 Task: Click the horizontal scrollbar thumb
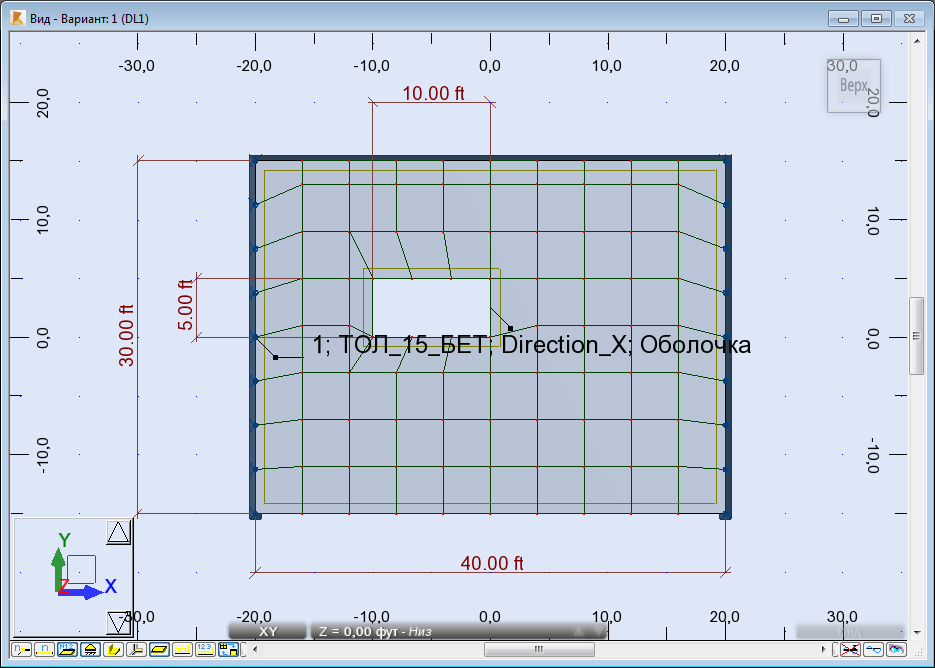coord(539,649)
